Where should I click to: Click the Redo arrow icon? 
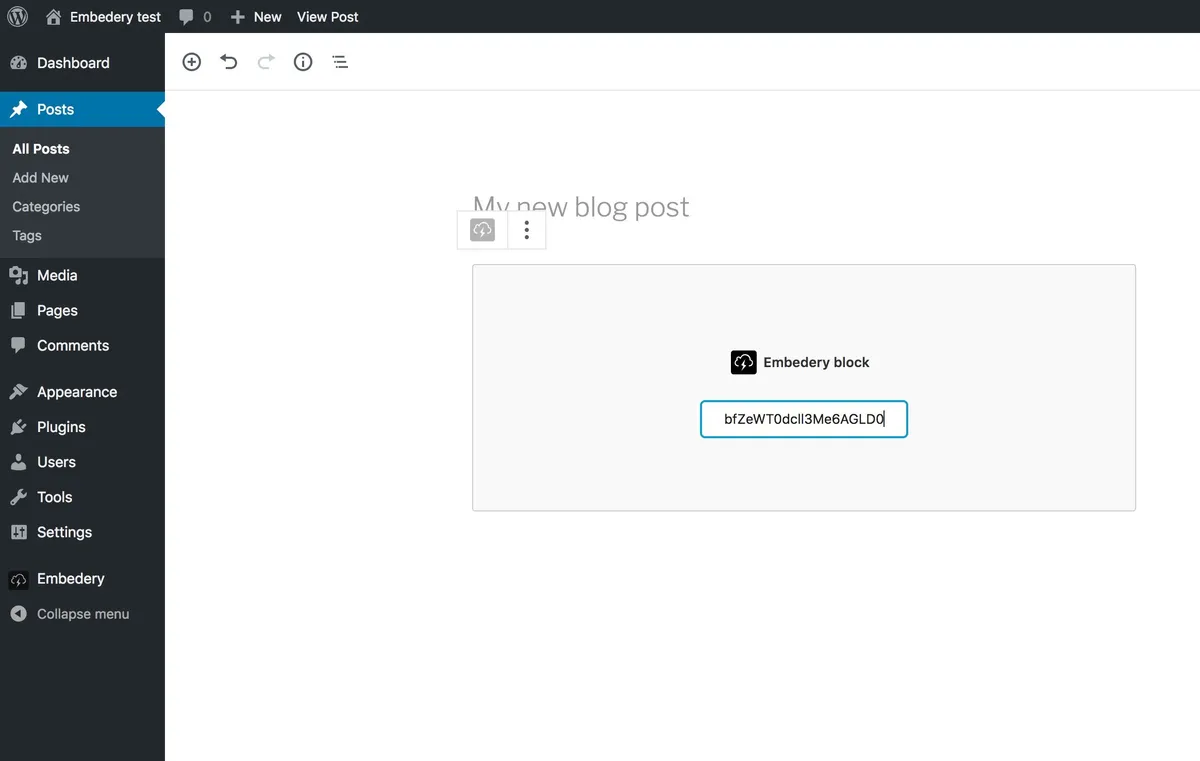(266, 62)
